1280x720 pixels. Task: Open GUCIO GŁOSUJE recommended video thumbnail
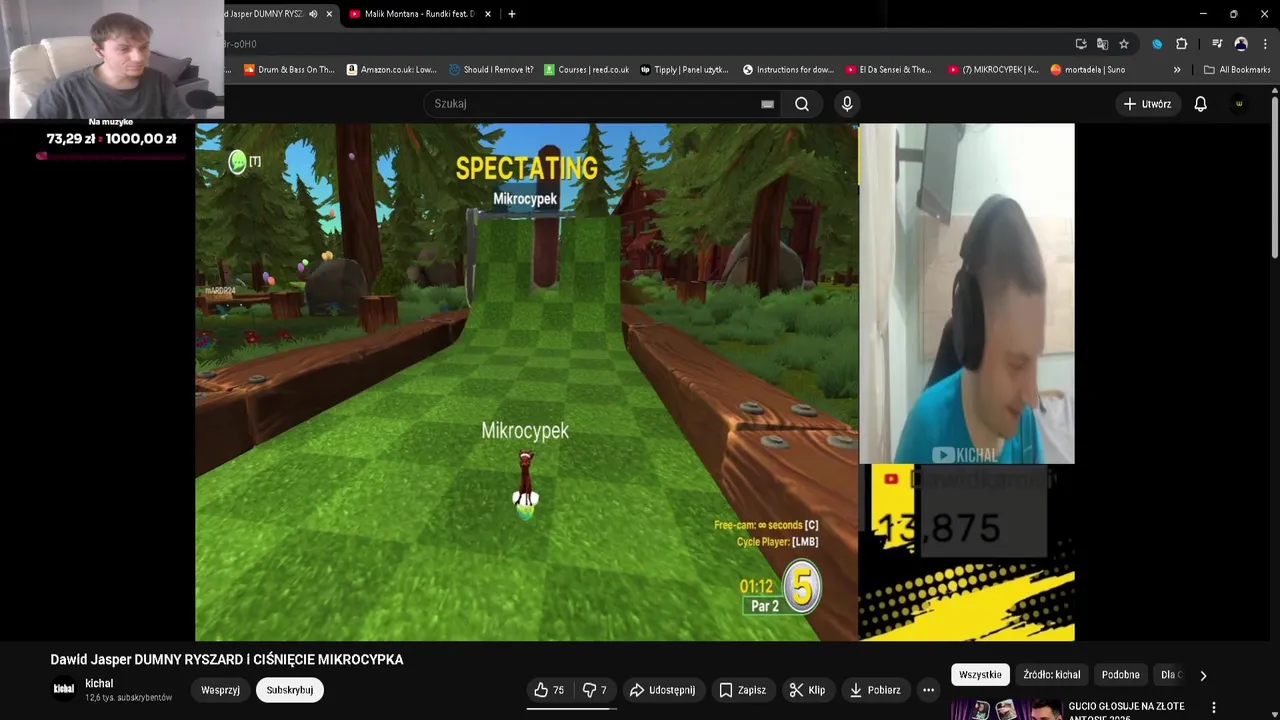click(1005, 710)
